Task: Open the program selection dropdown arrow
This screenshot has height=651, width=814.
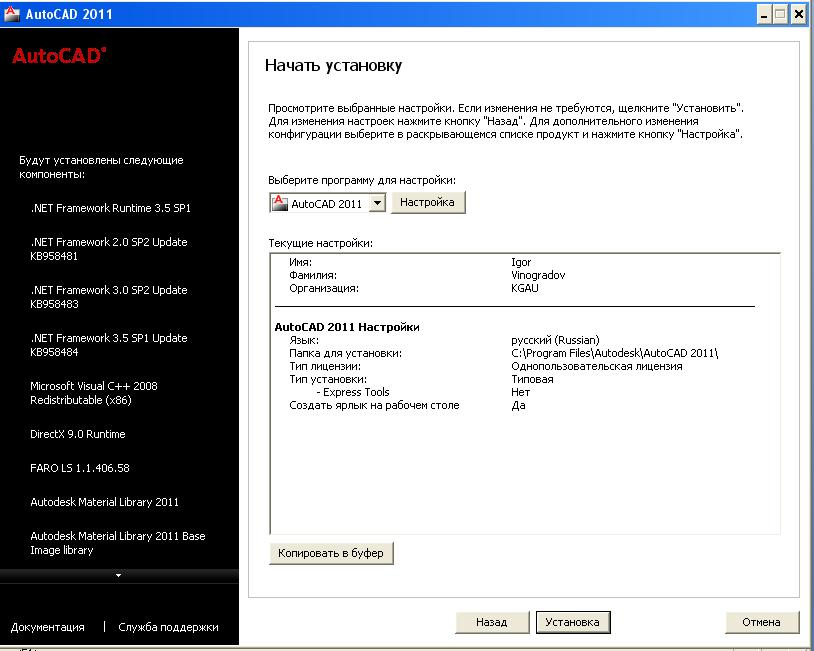Action: (x=378, y=203)
